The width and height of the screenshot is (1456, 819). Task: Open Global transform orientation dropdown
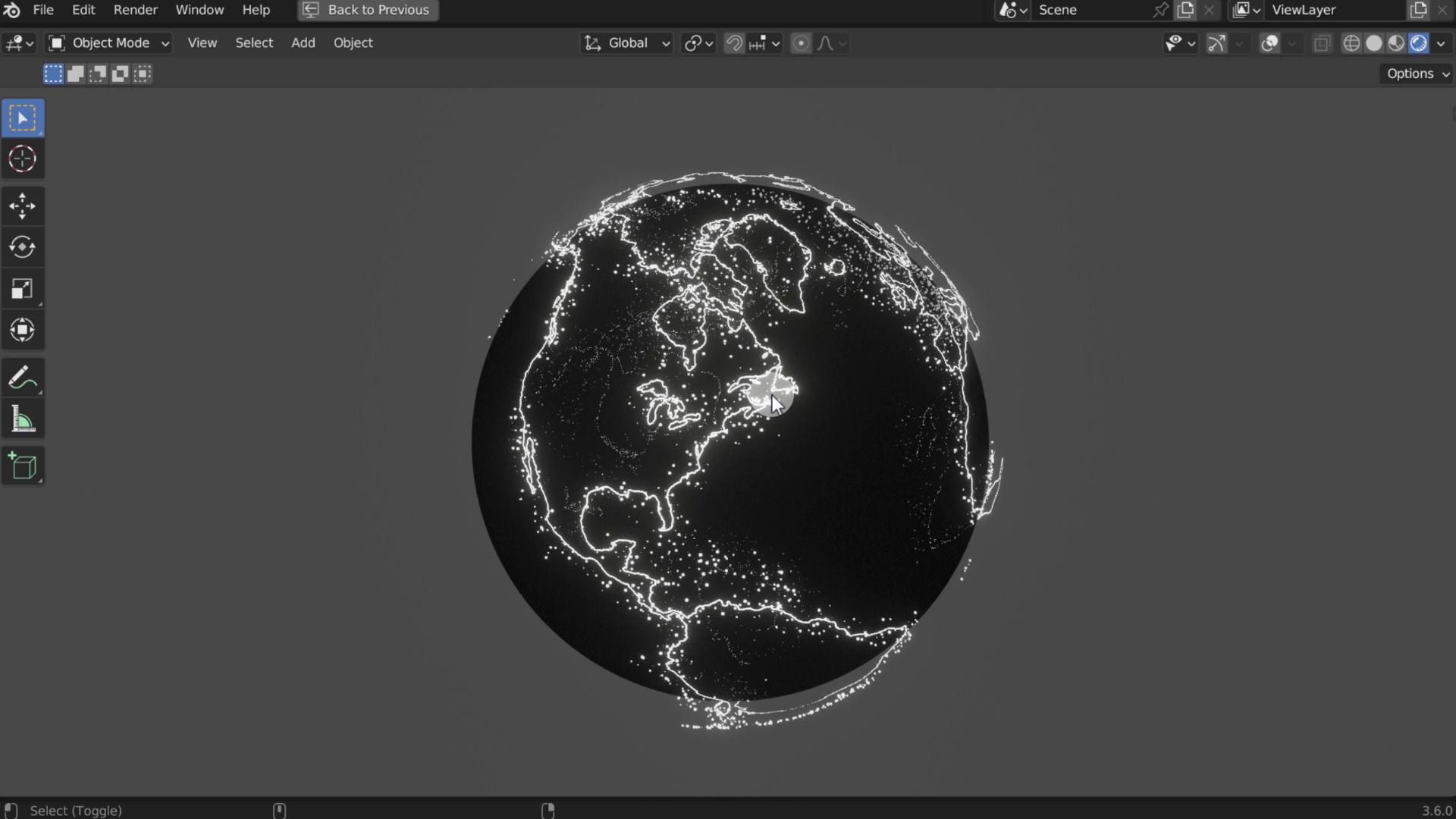coord(627,43)
